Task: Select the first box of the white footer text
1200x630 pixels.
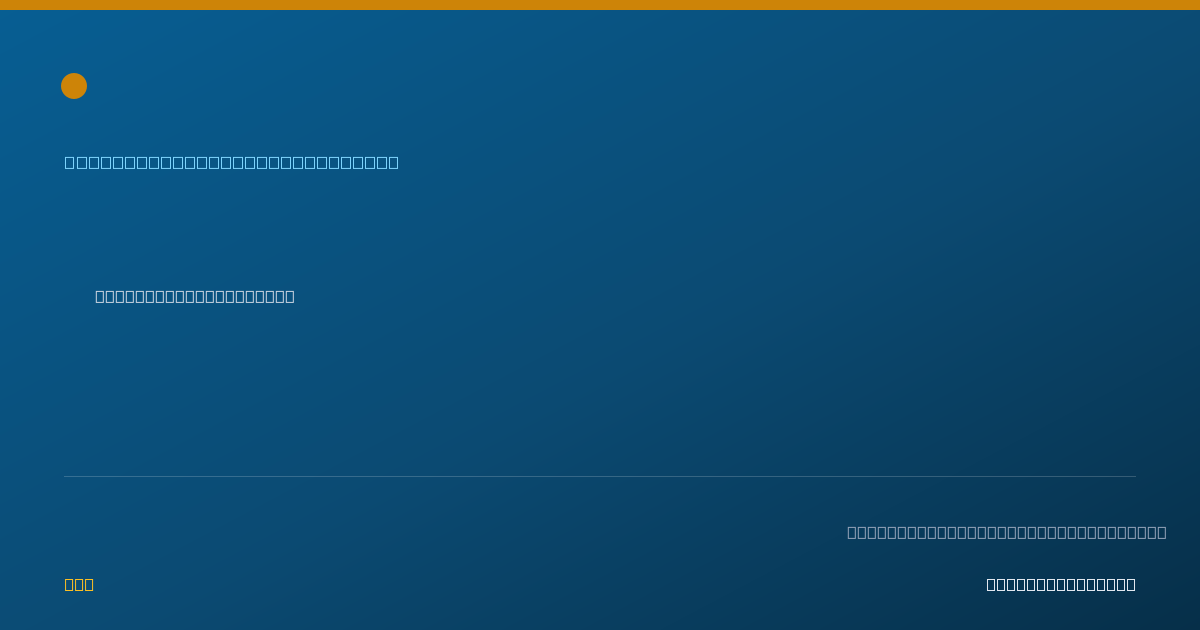Action: [991, 584]
